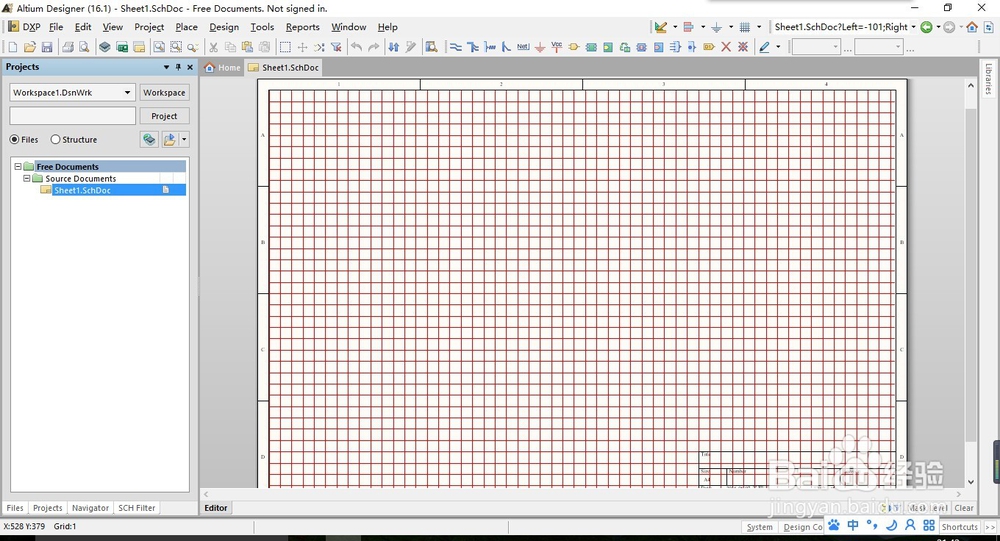Open a document with the folder icon
1000x541 pixels.
coord(29,47)
